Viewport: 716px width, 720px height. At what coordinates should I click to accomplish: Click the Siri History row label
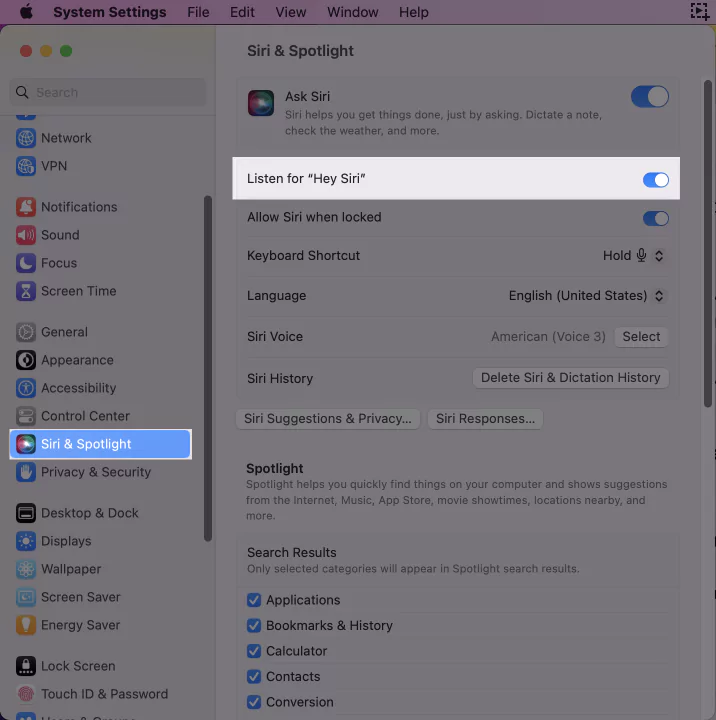[x=280, y=378]
